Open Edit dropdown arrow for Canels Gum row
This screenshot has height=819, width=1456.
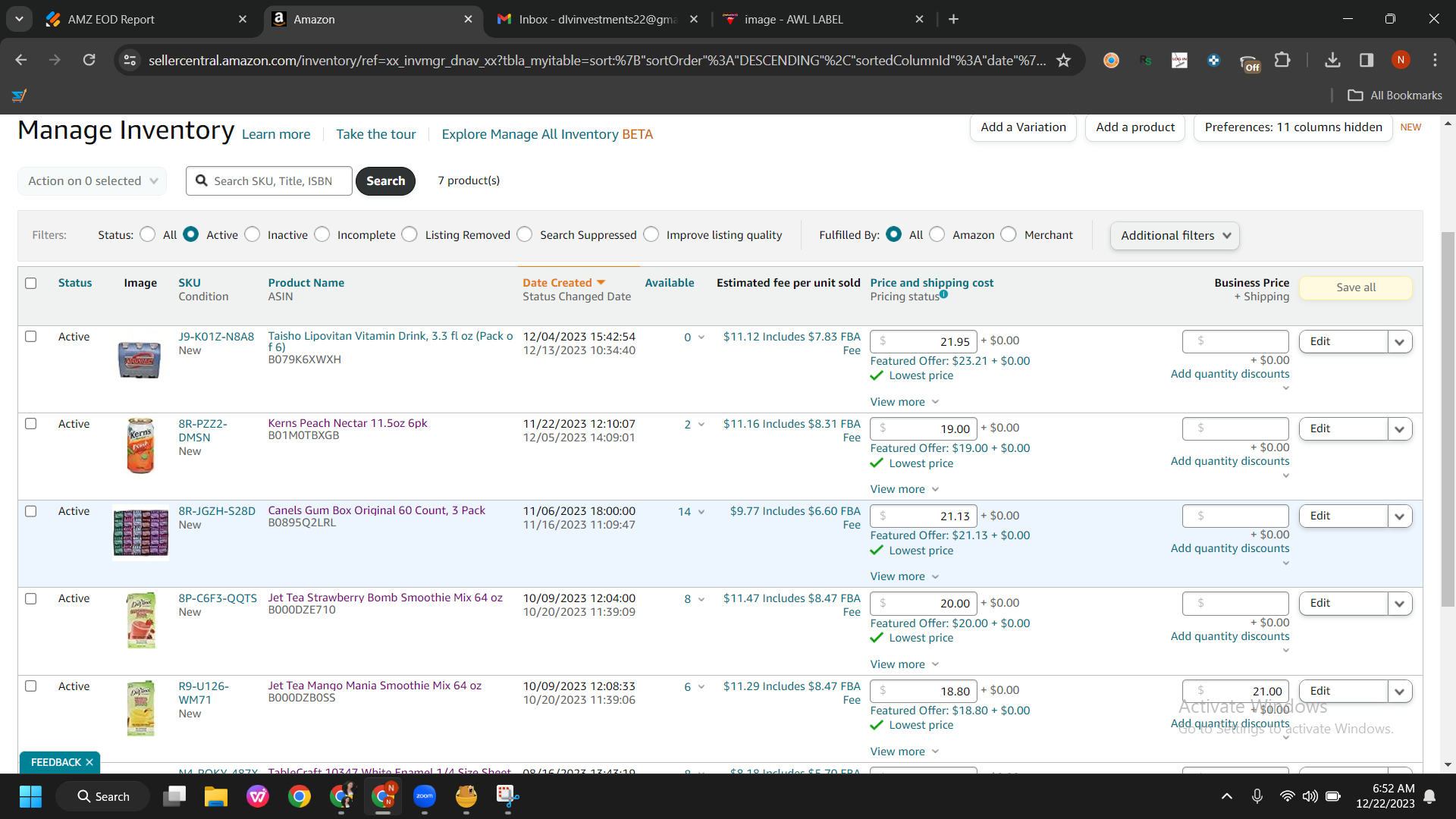click(1399, 516)
